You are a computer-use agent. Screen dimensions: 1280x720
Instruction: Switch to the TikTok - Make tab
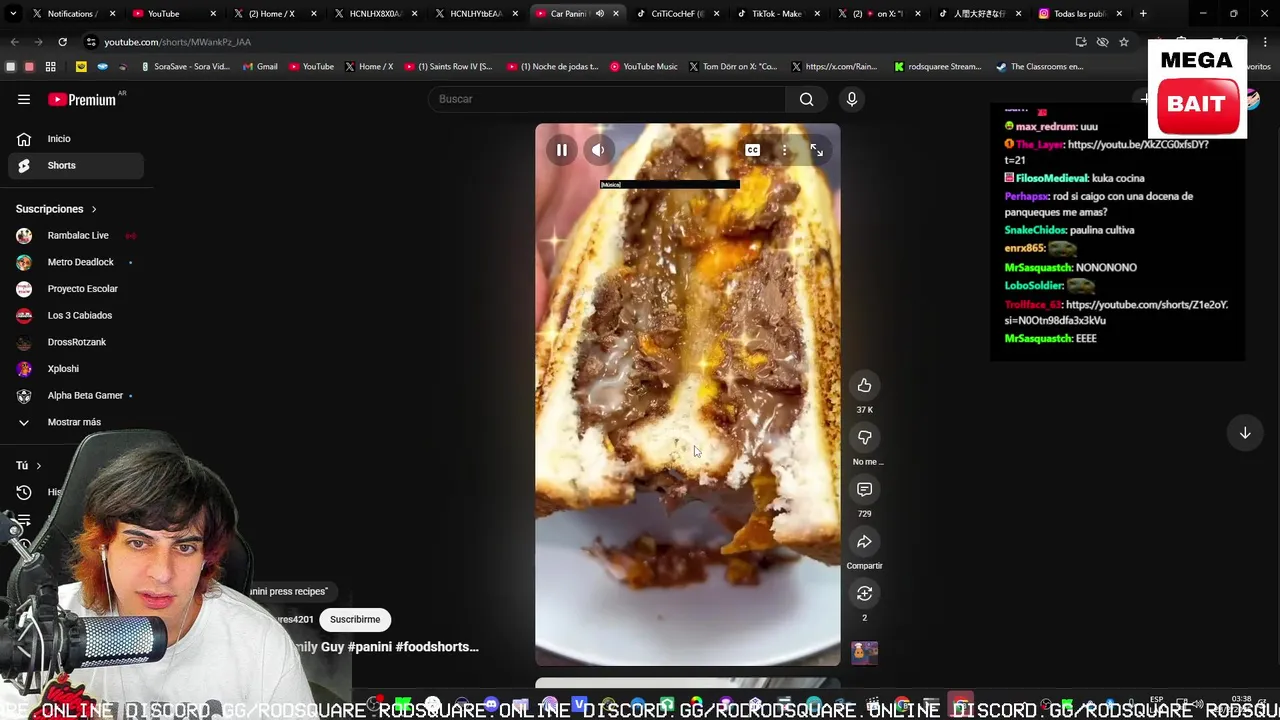point(776,14)
